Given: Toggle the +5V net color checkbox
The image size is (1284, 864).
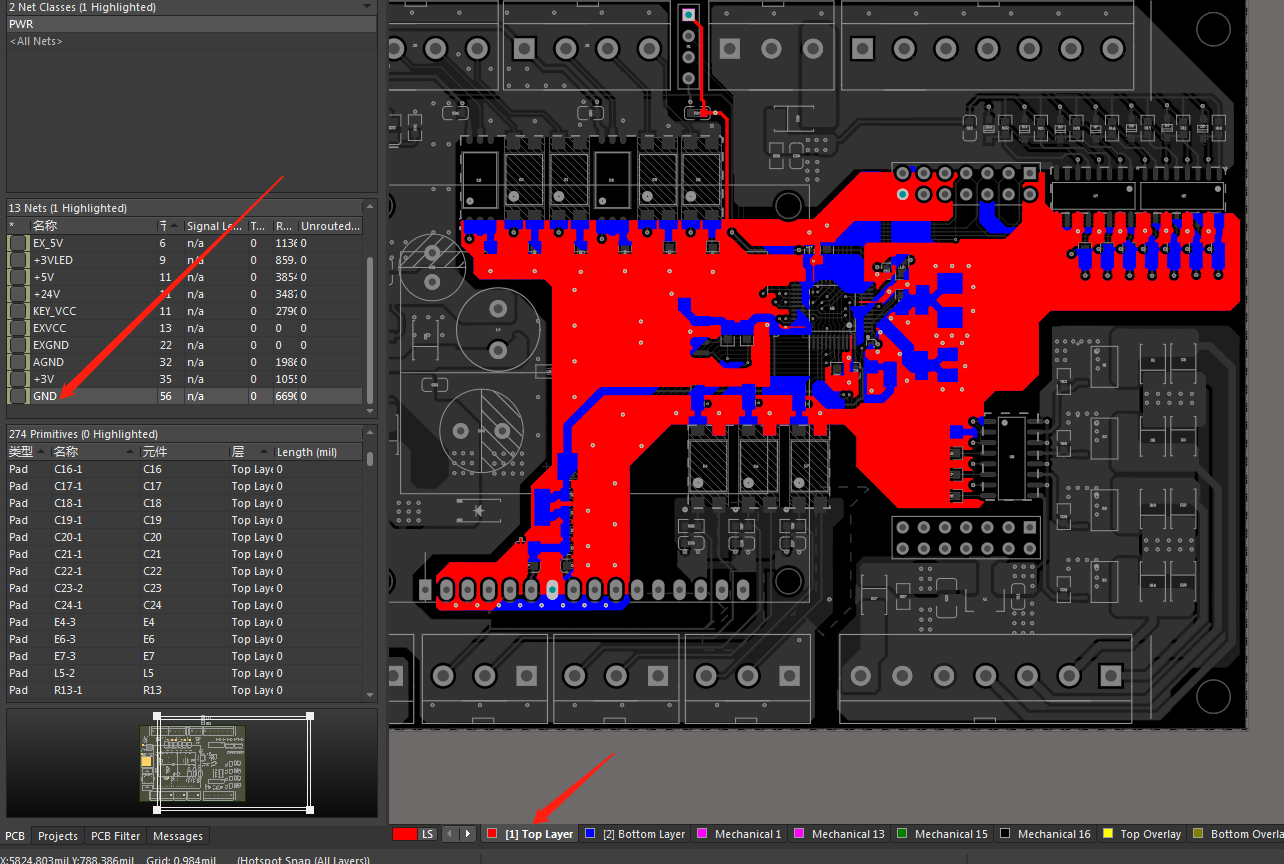Looking at the screenshot, I should (18, 277).
